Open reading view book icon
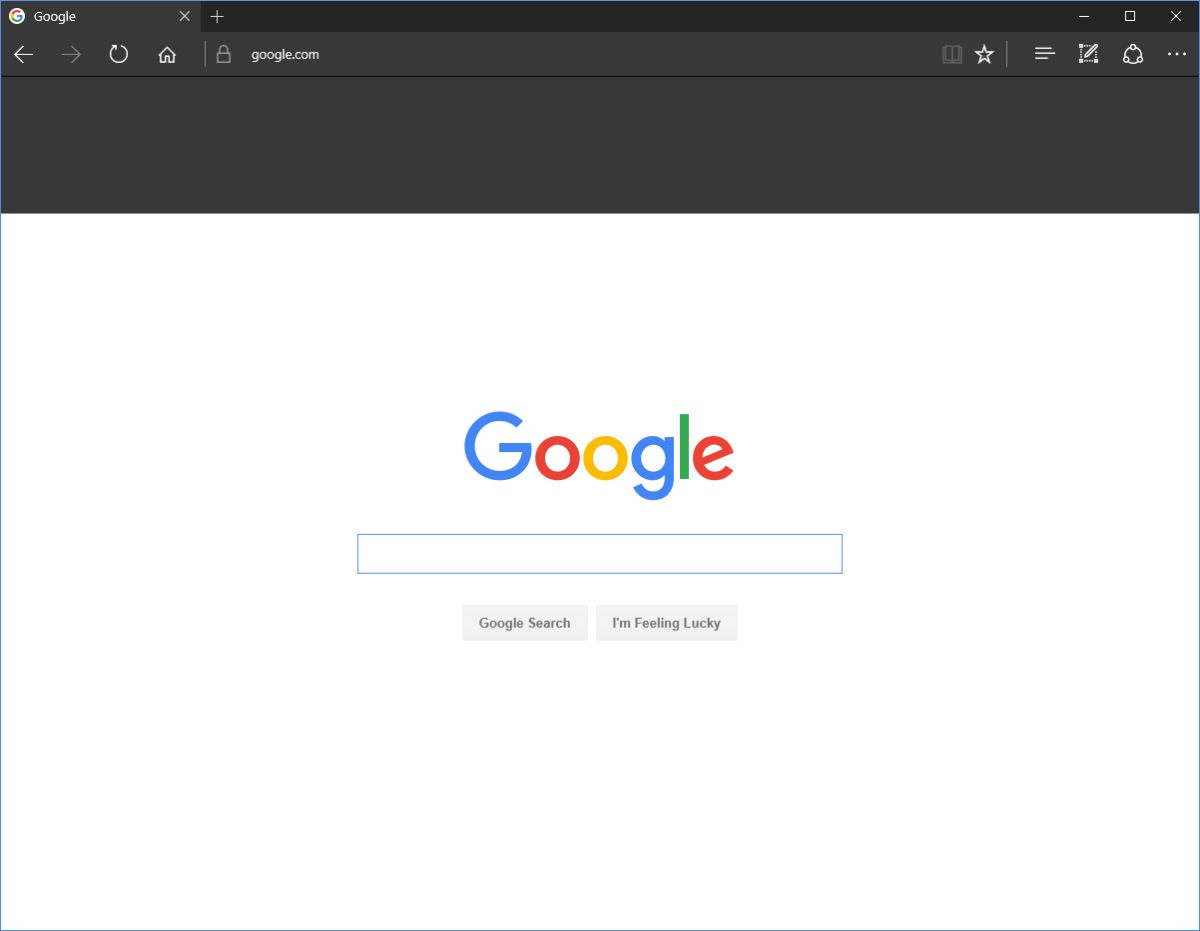The image size is (1200, 931). coord(952,55)
